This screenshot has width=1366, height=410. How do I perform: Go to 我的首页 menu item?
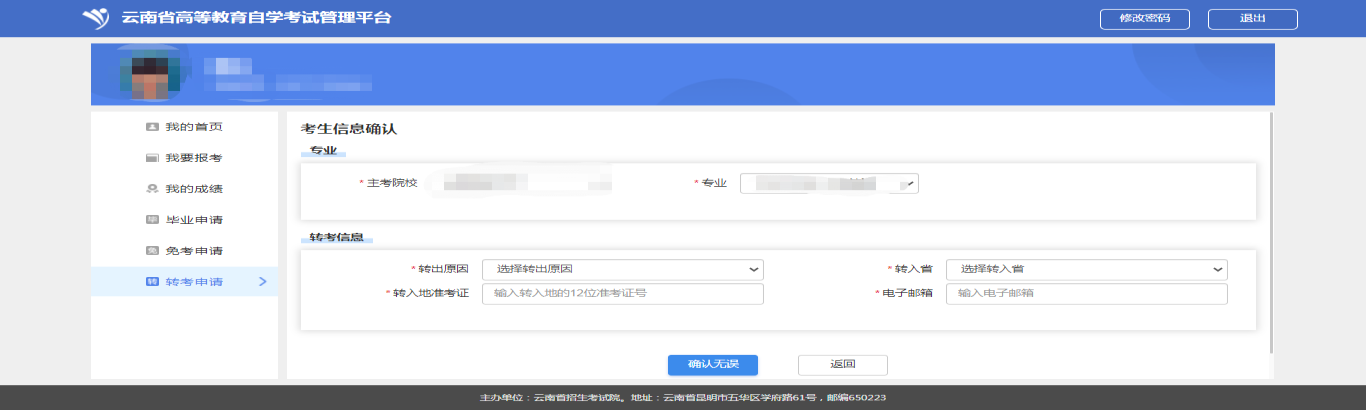click(x=194, y=127)
